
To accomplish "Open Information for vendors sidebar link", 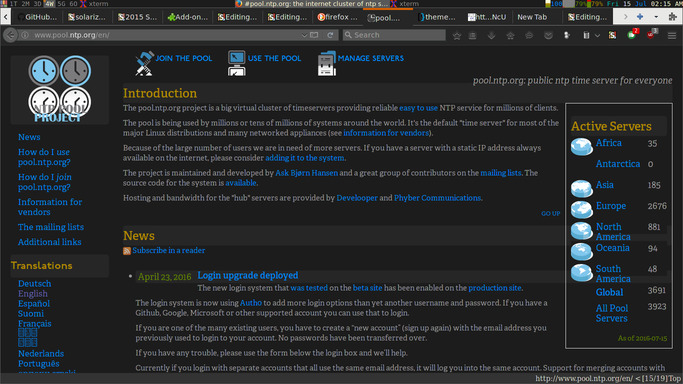I will (50, 207).
